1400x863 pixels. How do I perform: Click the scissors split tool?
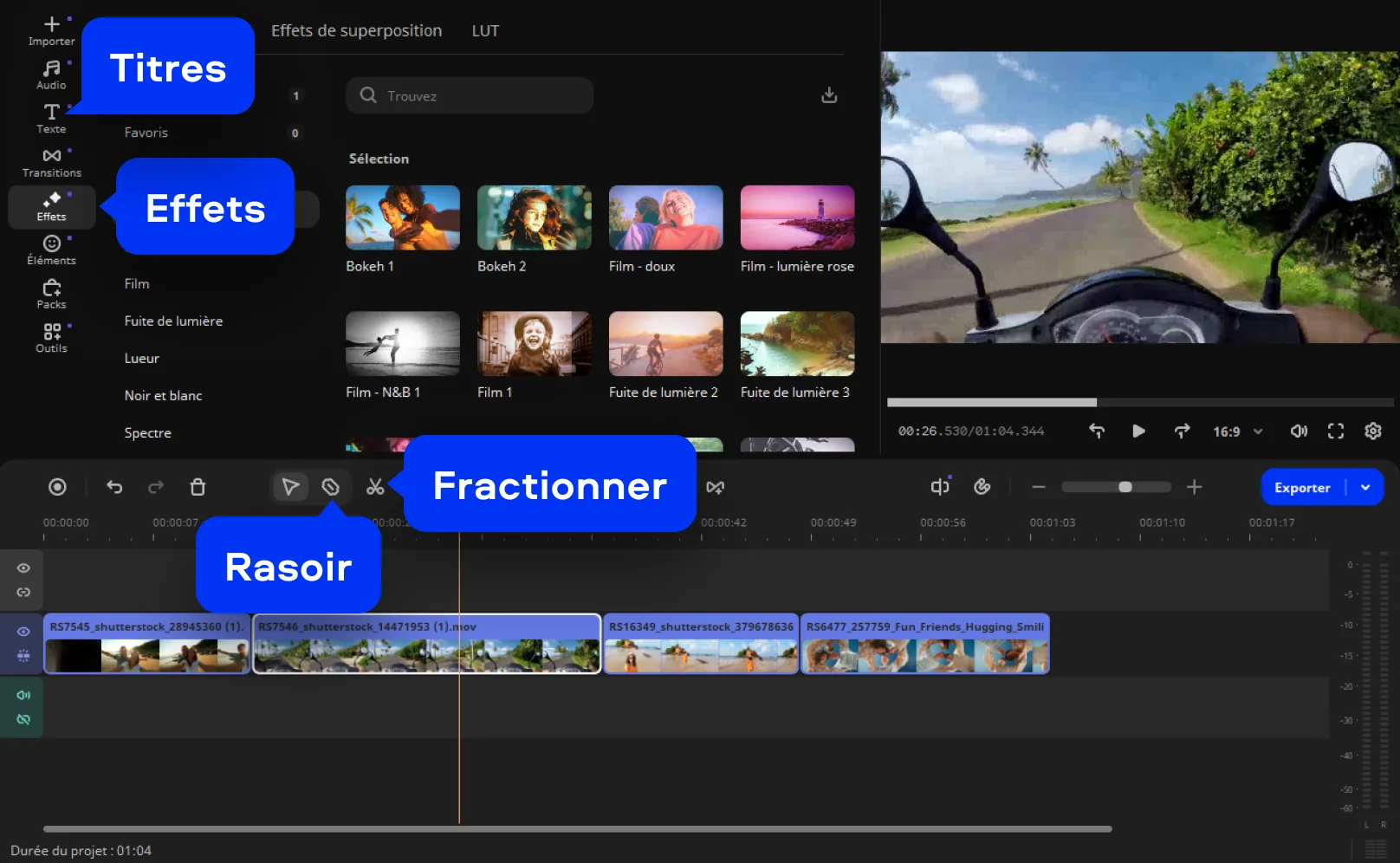click(x=375, y=487)
